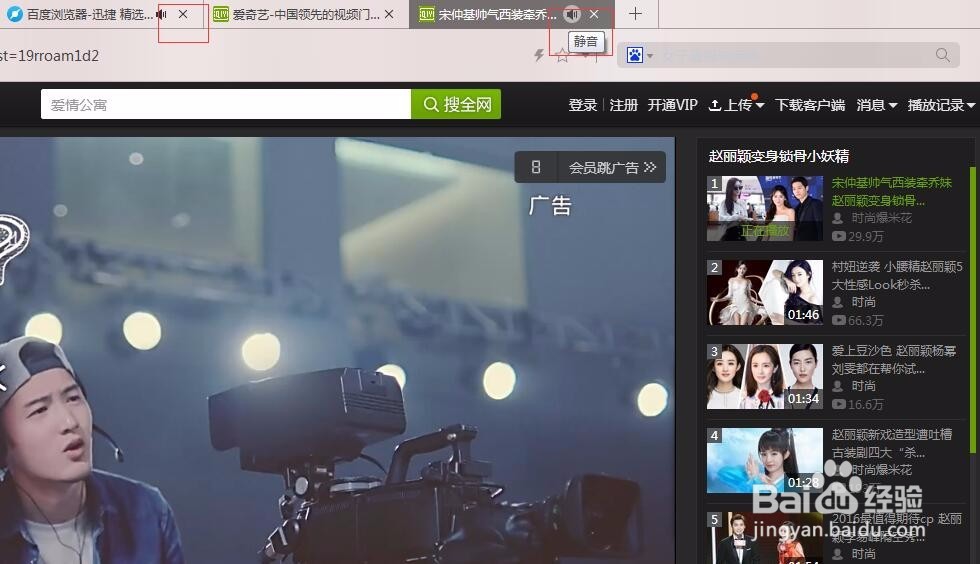This screenshot has height=564, width=980.
Task: Play thumbnail of video 2 with 01:46 duration
Action: click(x=764, y=293)
